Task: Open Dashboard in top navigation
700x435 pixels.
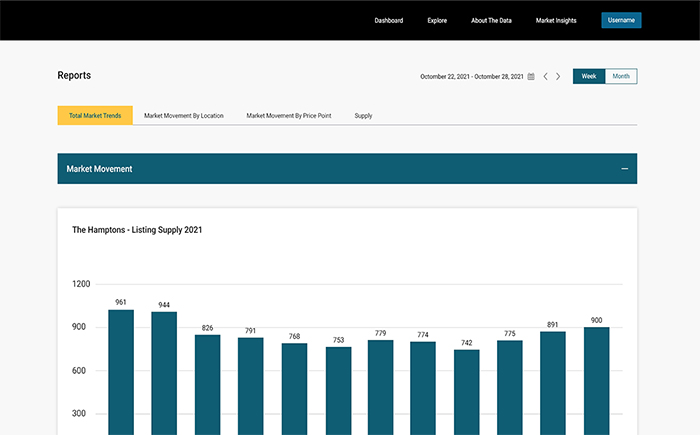Action: [389, 21]
